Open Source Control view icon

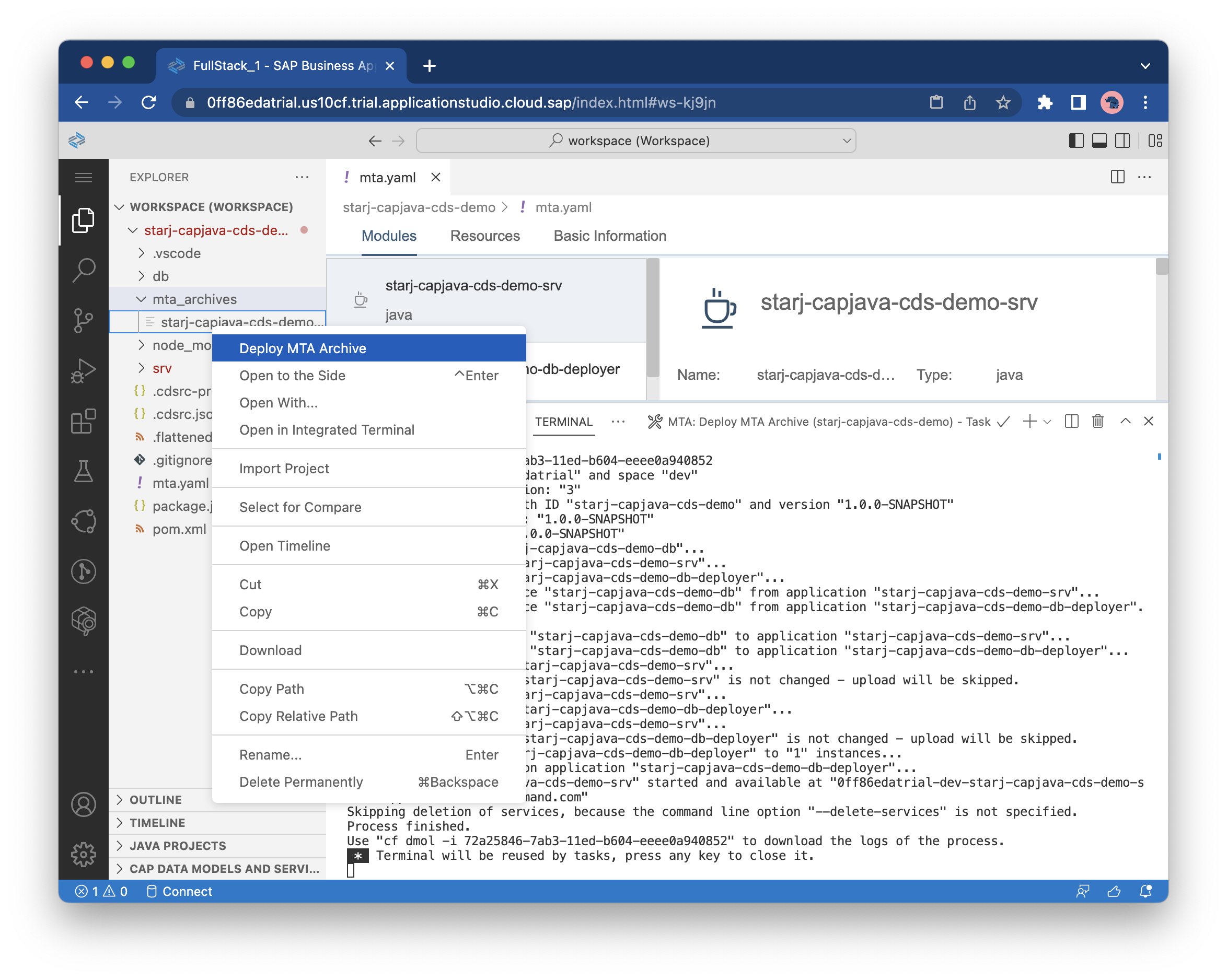tap(84, 320)
